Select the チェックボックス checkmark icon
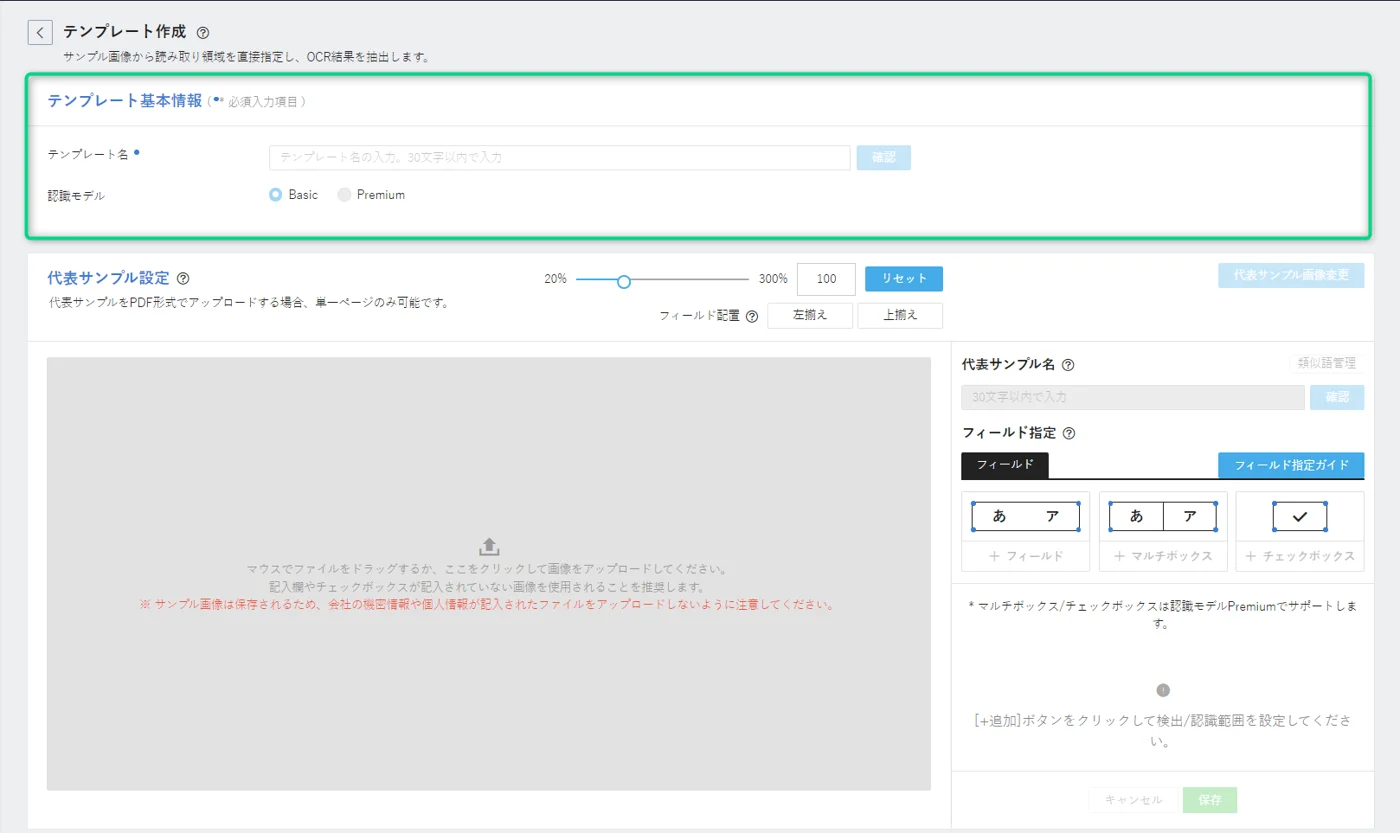 pos(1299,517)
